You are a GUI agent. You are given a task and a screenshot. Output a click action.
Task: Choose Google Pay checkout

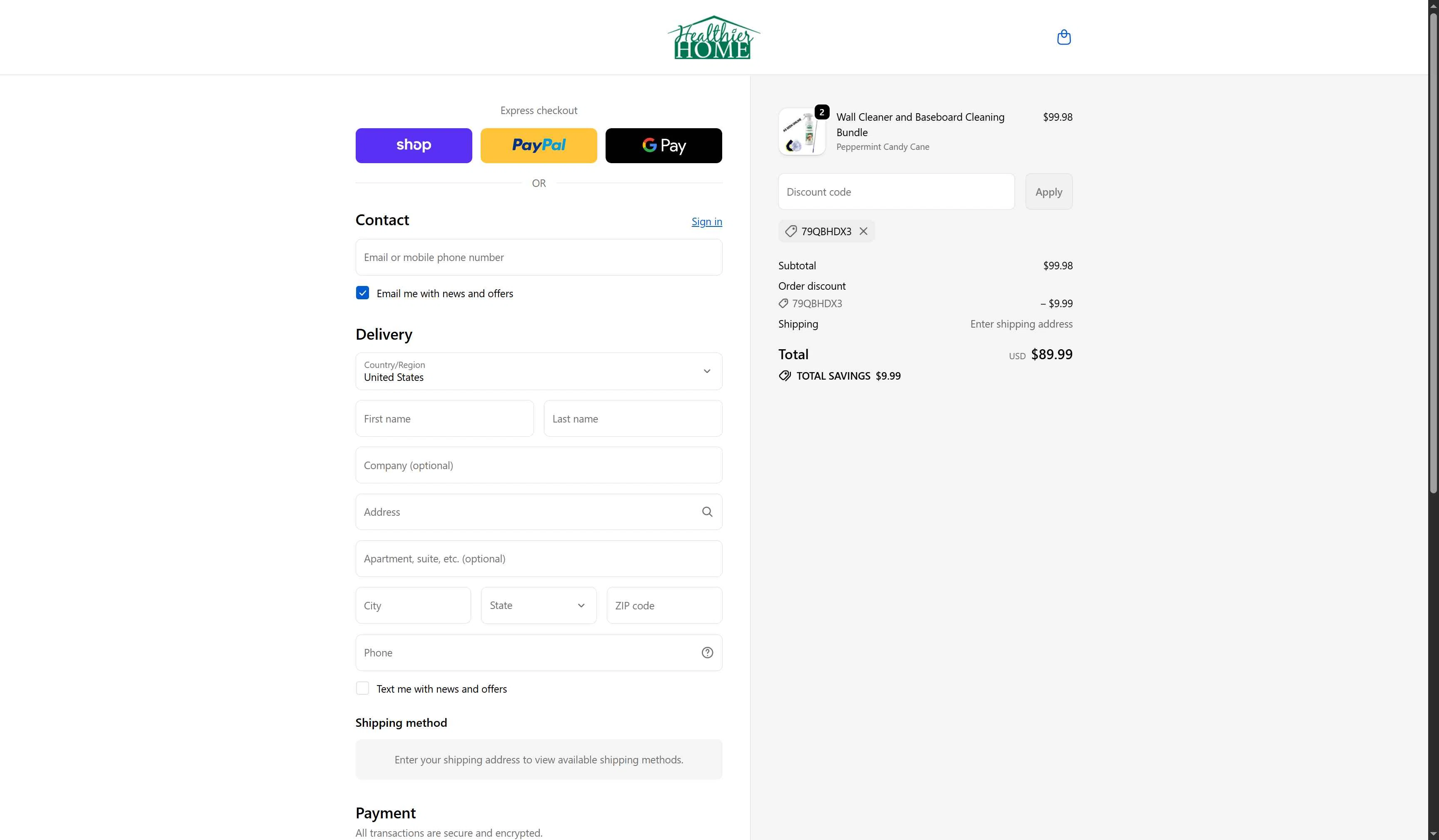click(663, 145)
